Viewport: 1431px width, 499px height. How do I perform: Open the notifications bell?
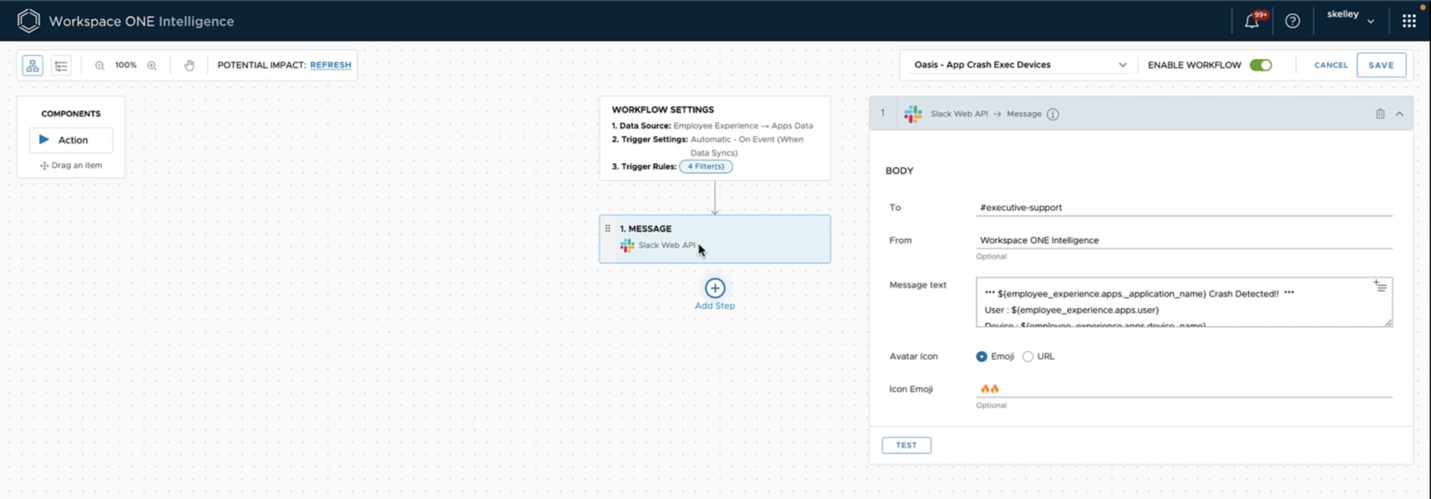1252,21
